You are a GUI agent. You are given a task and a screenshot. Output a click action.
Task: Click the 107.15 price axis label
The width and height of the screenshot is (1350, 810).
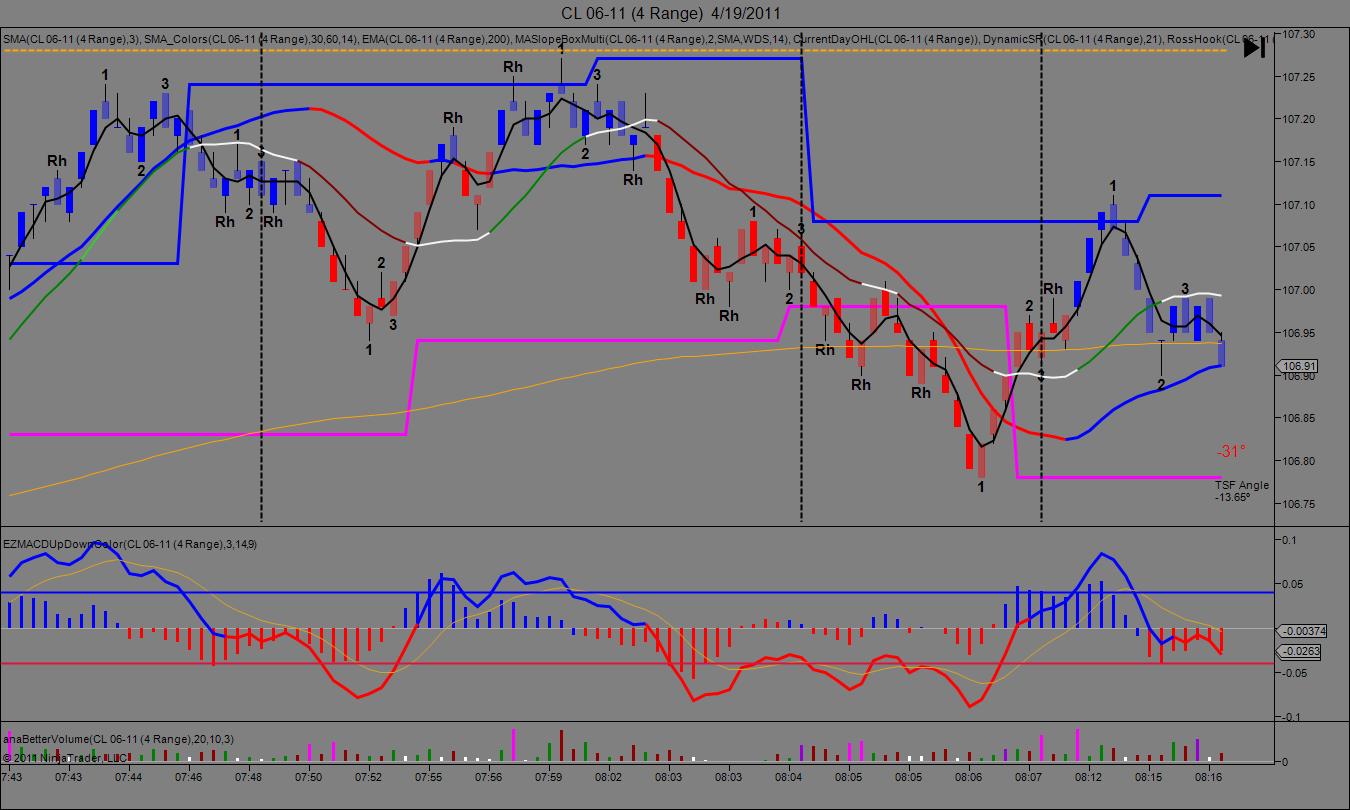pyautogui.click(x=1298, y=162)
